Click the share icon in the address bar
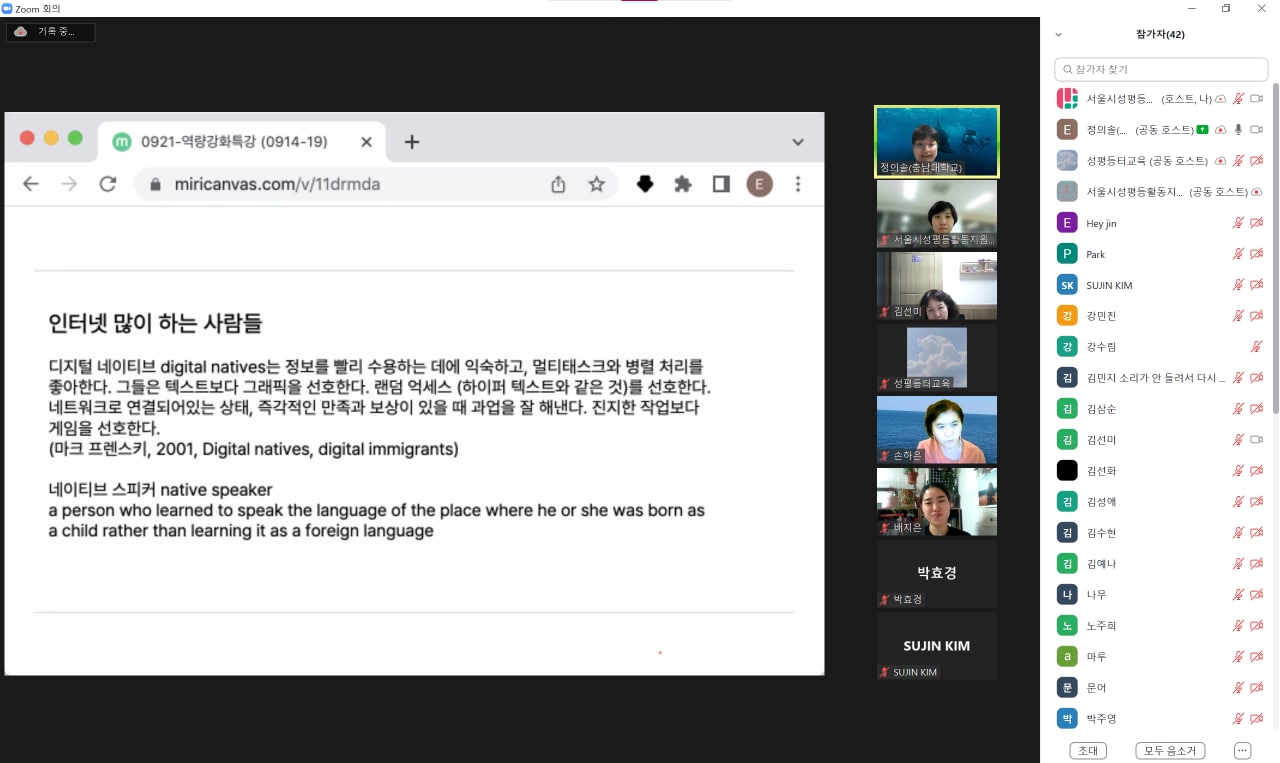This screenshot has width=1280, height=763. click(x=559, y=184)
